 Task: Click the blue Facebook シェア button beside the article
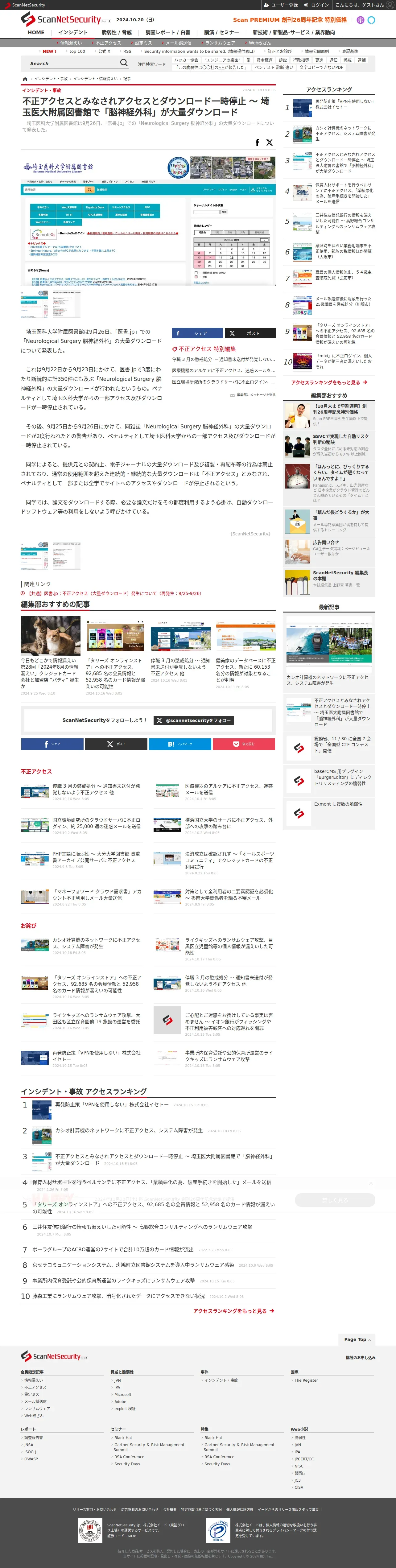pyautogui.click(x=197, y=333)
